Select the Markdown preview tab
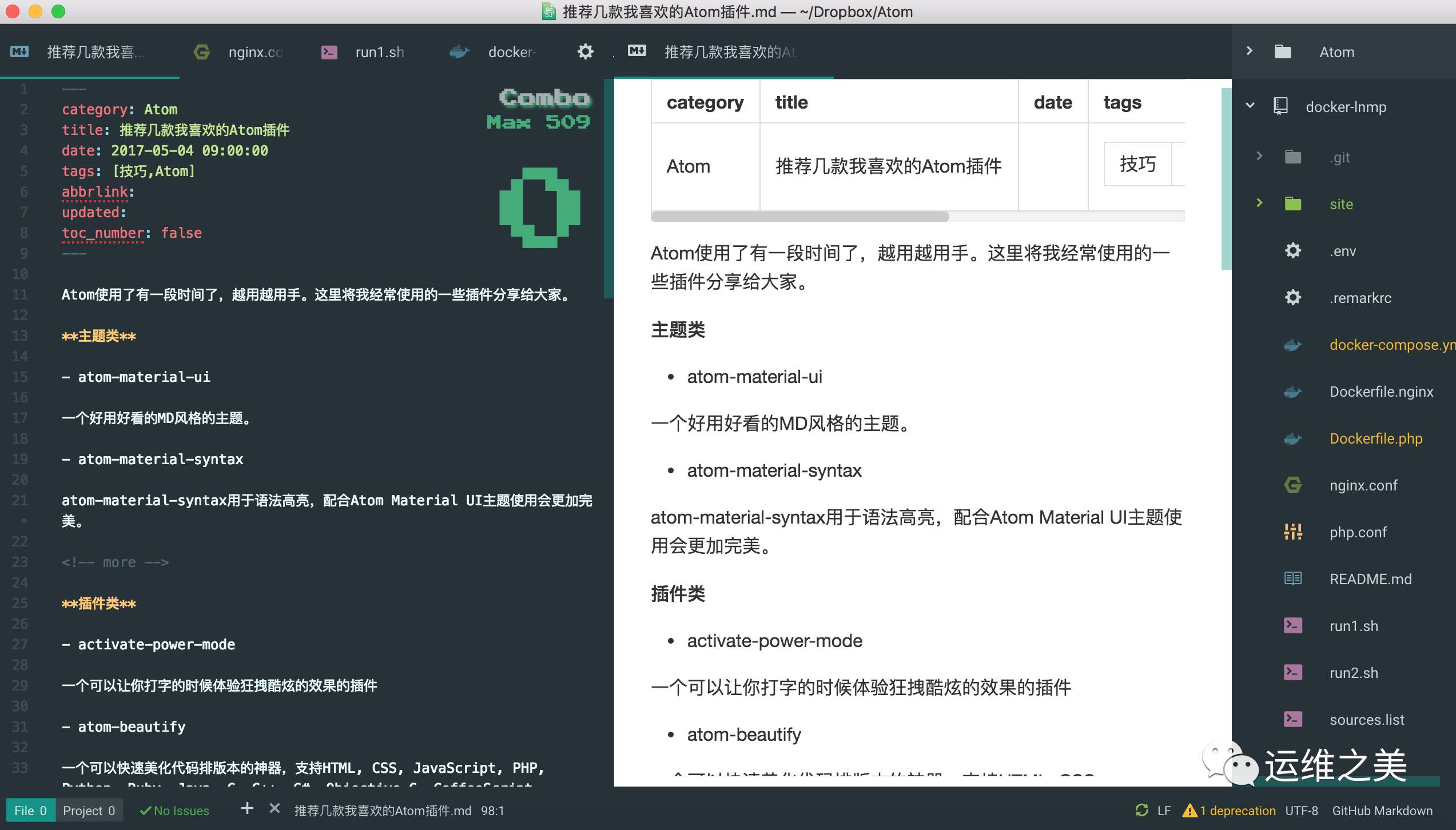 tap(723, 52)
